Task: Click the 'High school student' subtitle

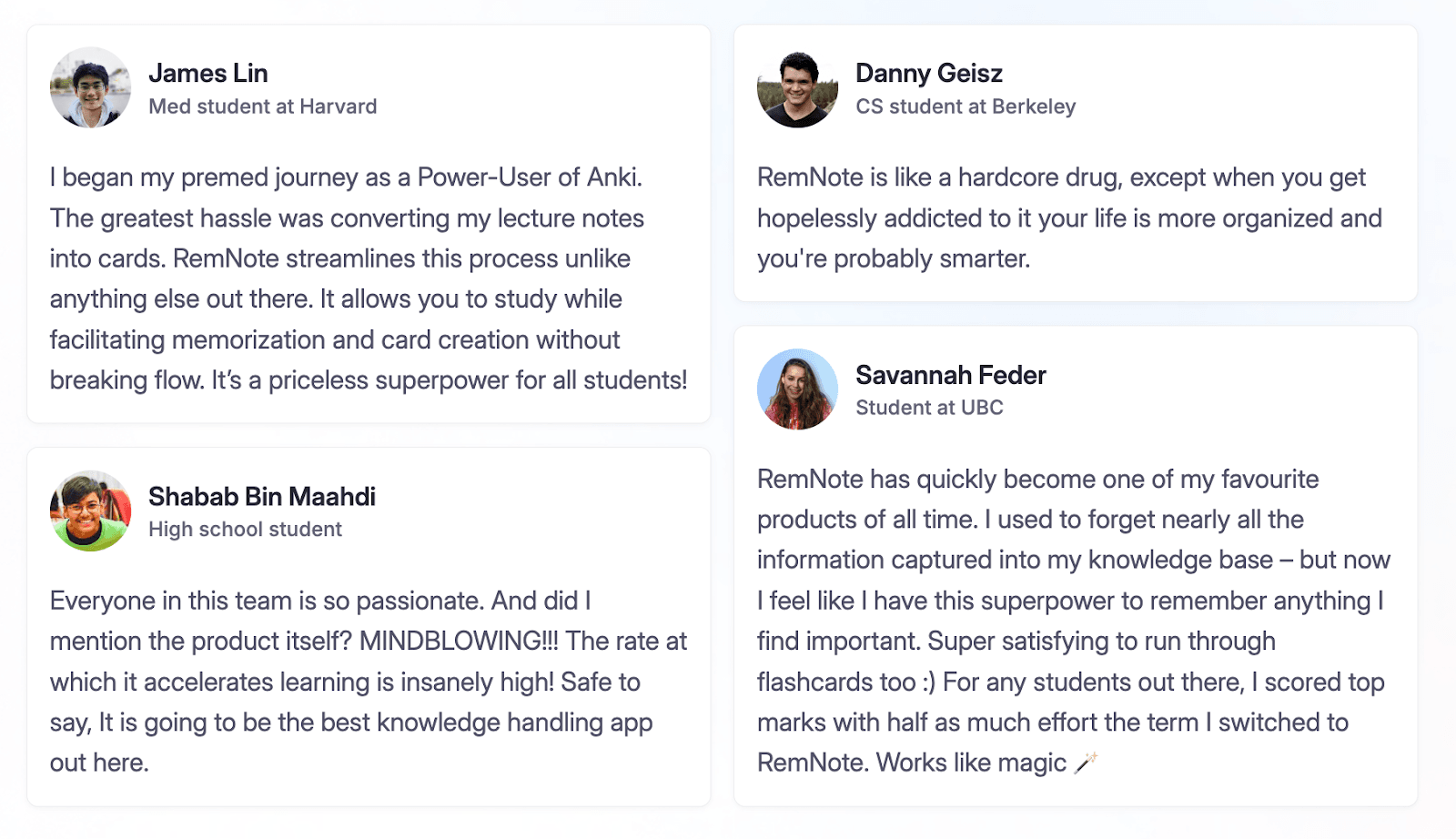Action: 245,530
